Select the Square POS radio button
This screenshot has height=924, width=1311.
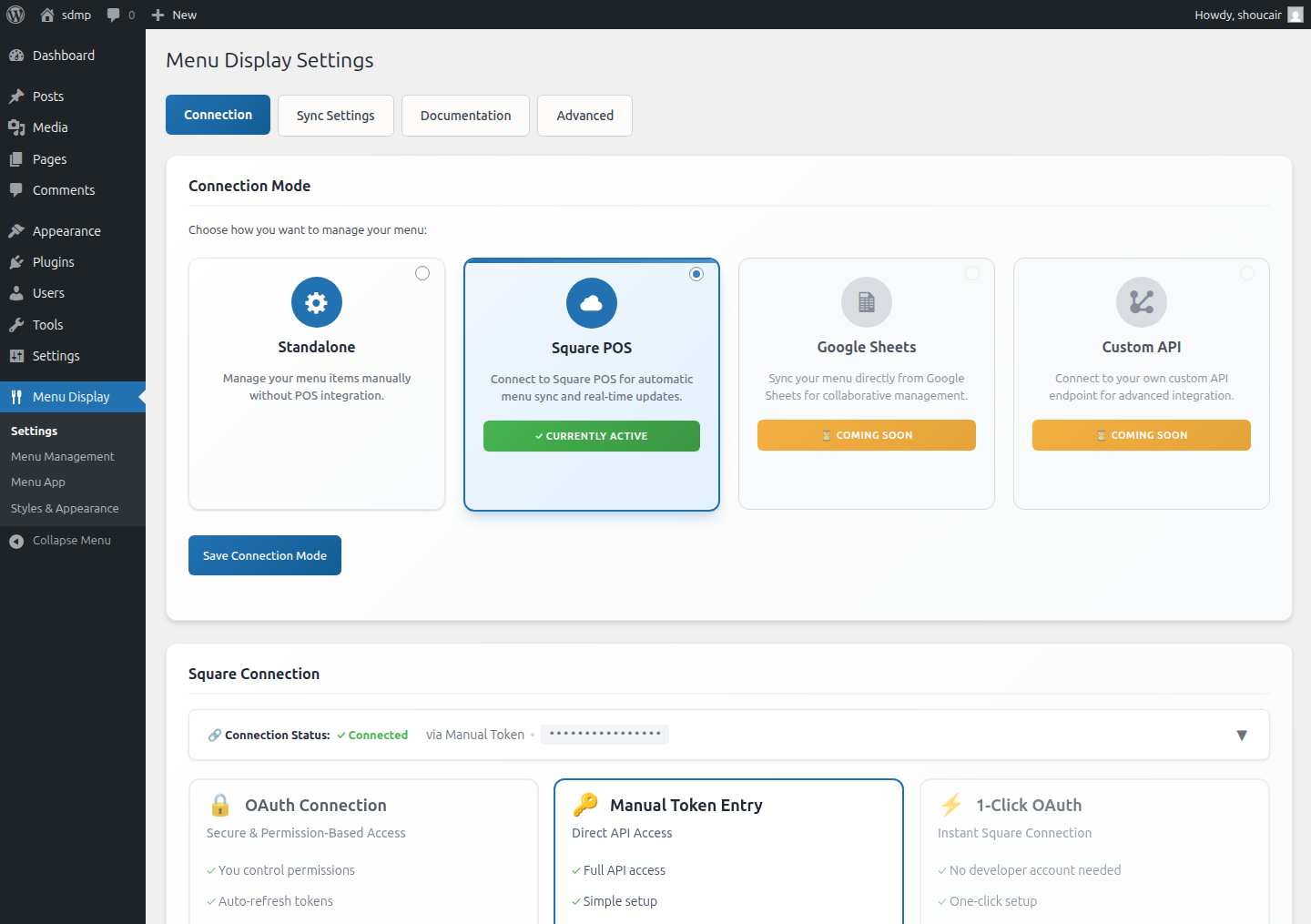696,274
